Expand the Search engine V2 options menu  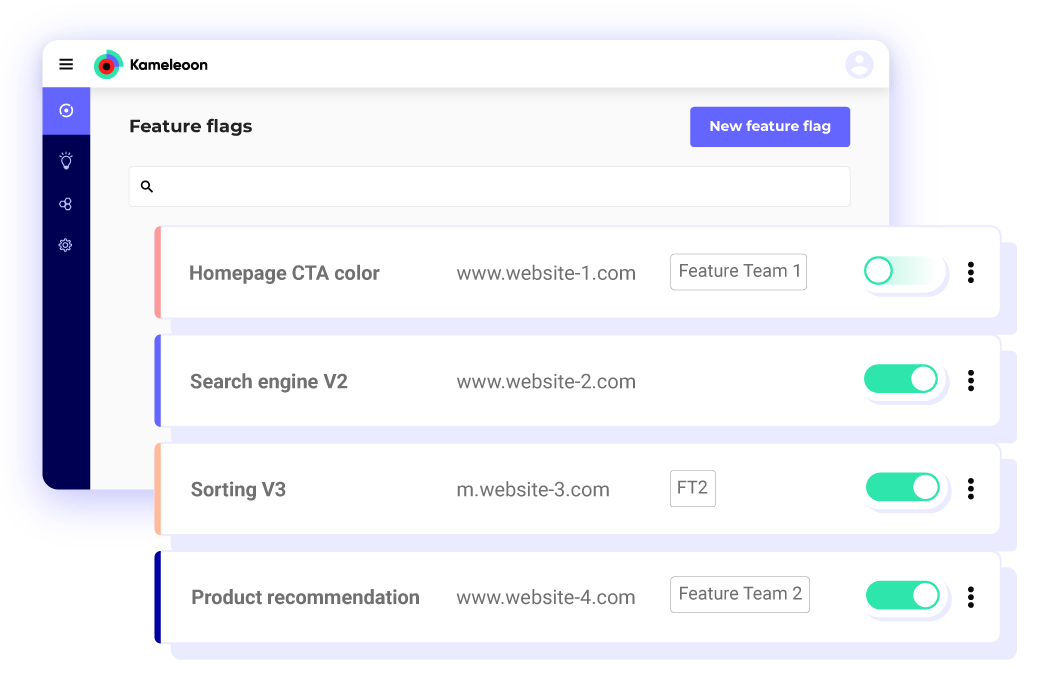click(x=970, y=380)
